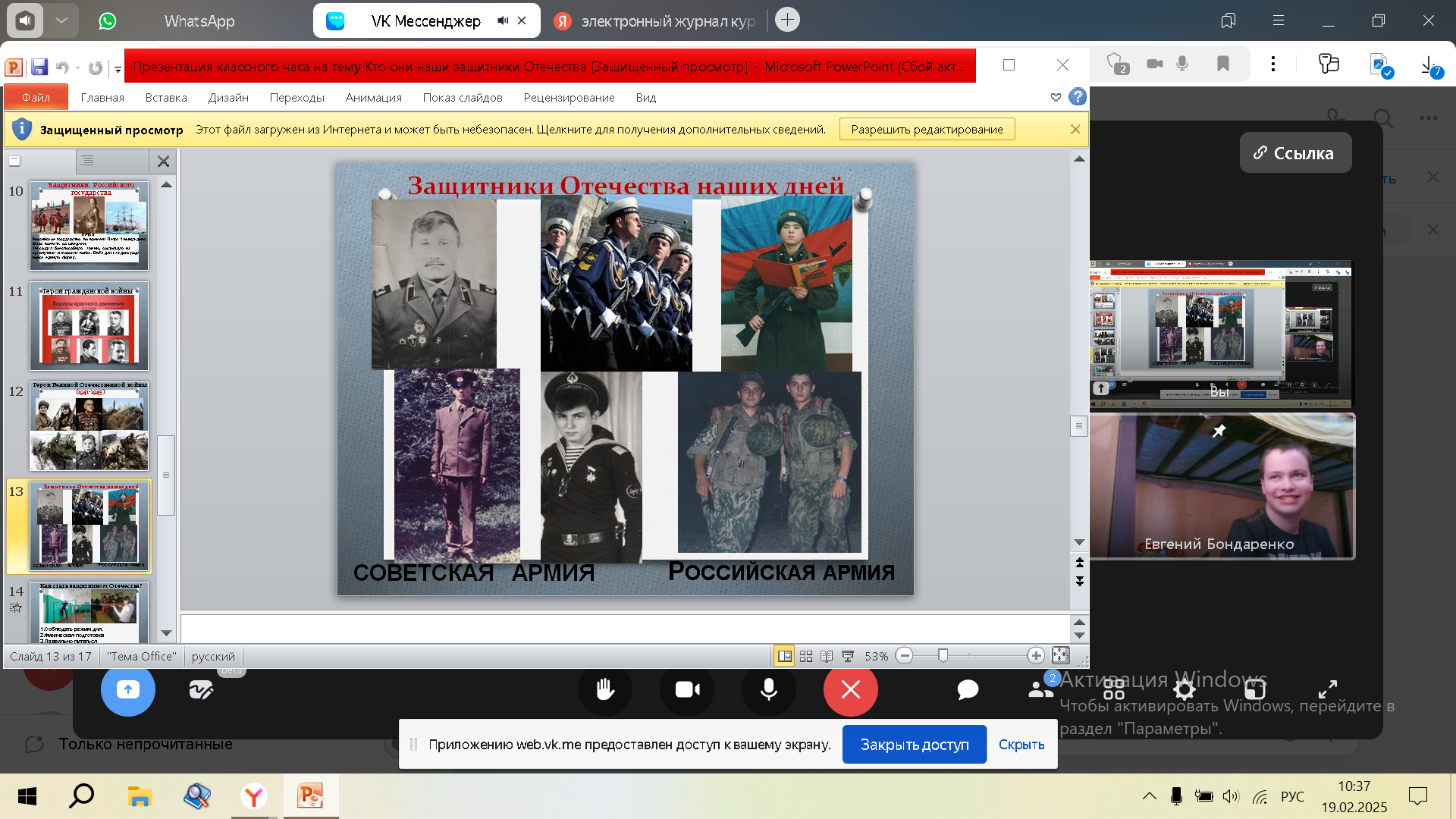Viewport: 1456px width, 819px height.
Task: Select the Outline pane tab
Action: (x=87, y=161)
